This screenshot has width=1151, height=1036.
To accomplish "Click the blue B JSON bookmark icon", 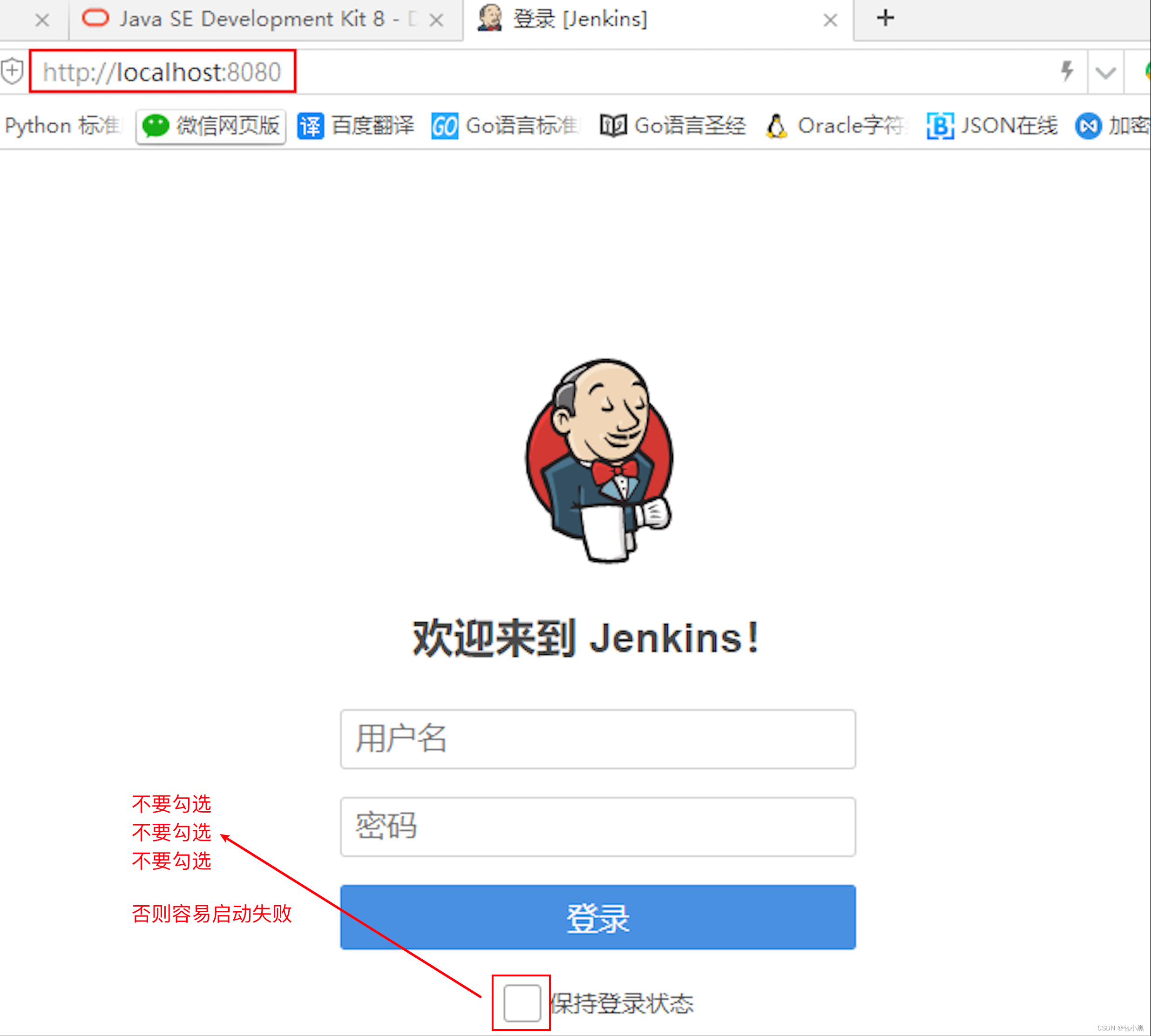I will 940,126.
